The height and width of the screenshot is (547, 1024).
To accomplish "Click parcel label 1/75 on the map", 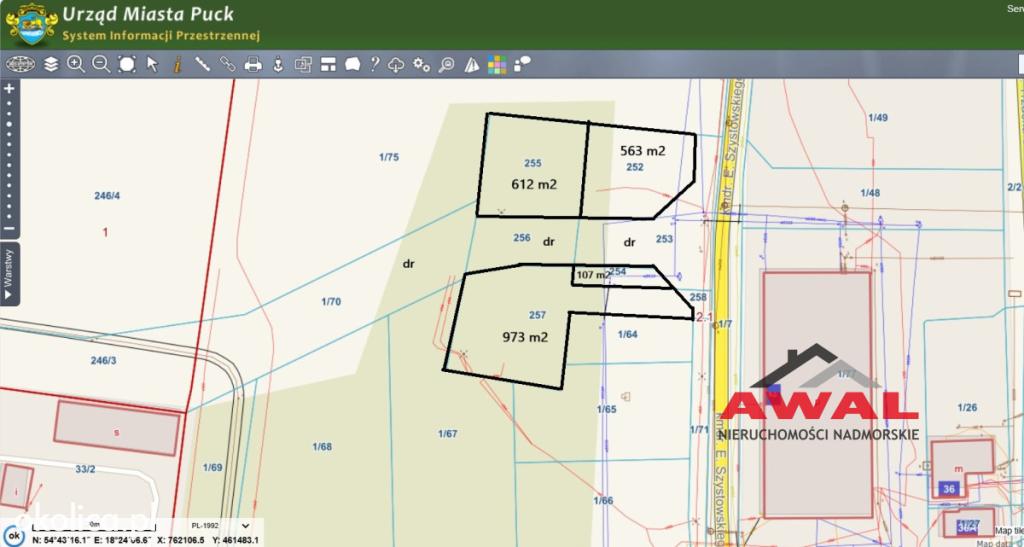I will [389, 157].
